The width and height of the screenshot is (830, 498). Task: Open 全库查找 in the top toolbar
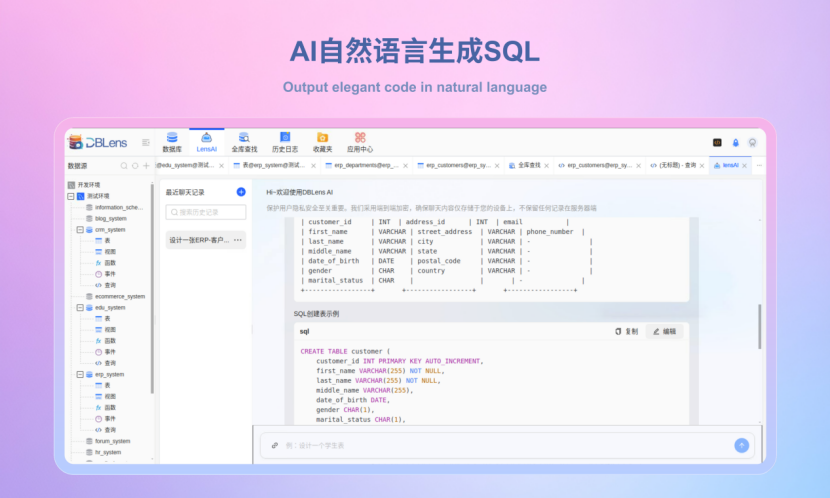(244, 142)
